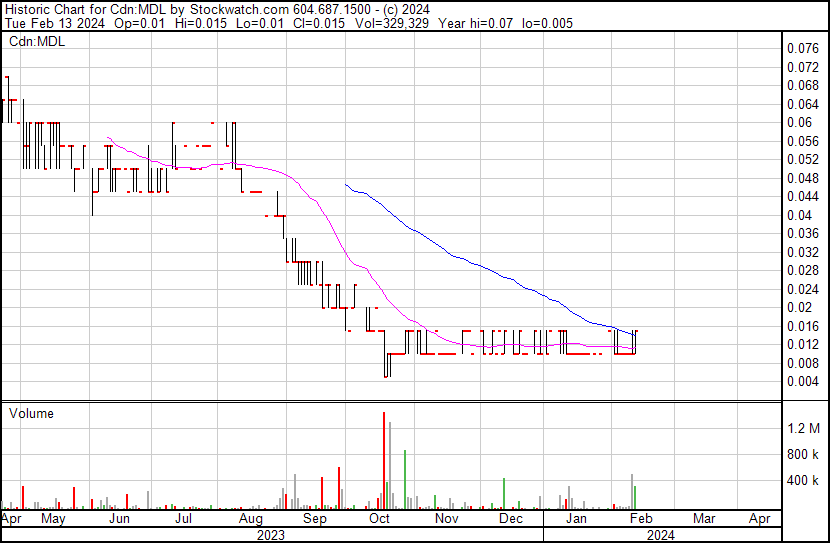Click the 0.06 price axis label
The width and height of the screenshot is (830, 543).
pos(799,122)
